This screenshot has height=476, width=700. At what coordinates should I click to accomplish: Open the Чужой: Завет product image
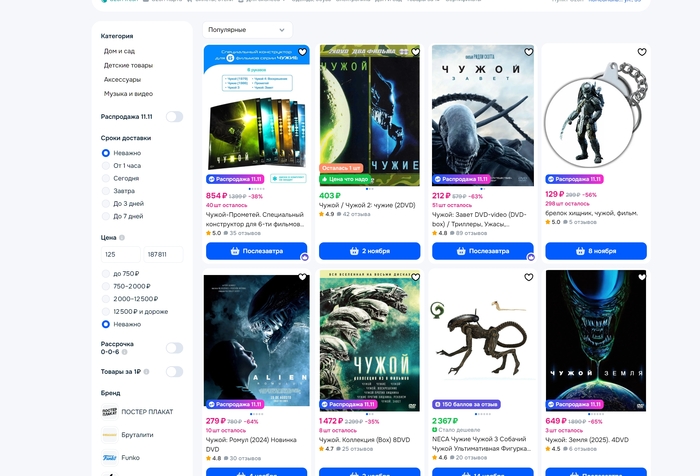483,115
